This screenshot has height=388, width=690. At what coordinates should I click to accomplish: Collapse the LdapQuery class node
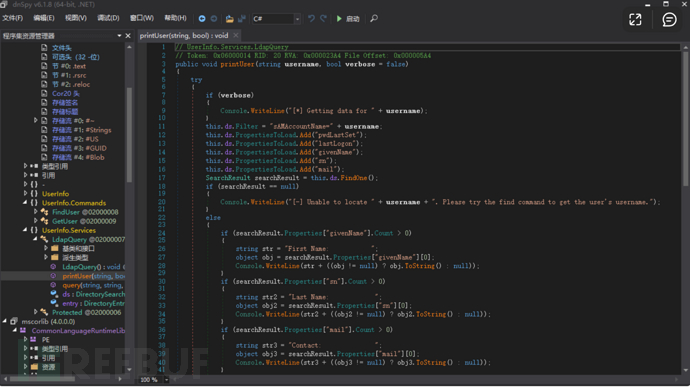(35, 239)
